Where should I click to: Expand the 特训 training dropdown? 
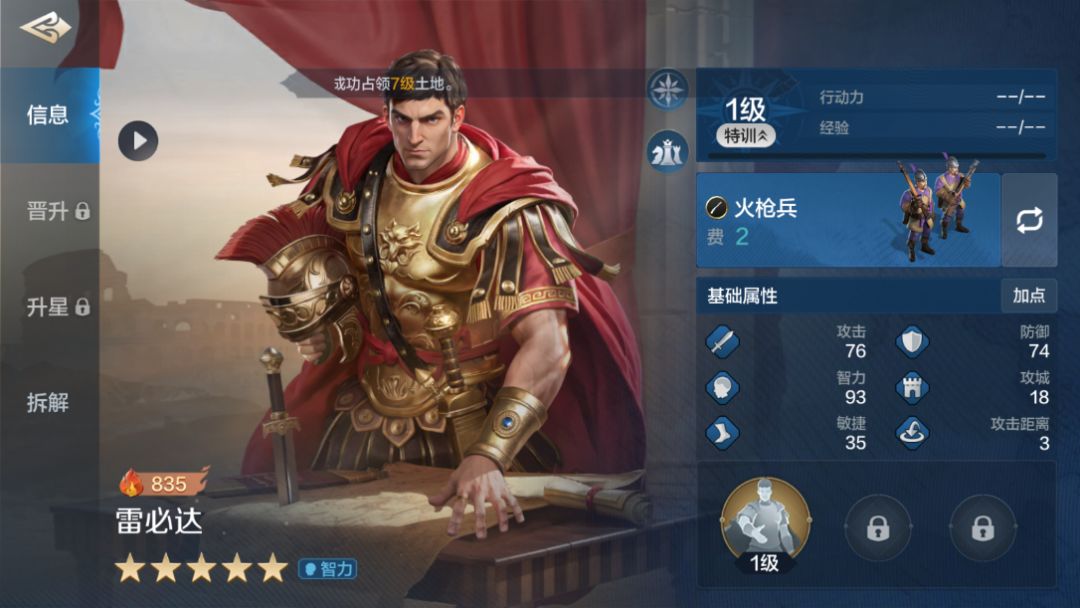click(x=746, y=136)
